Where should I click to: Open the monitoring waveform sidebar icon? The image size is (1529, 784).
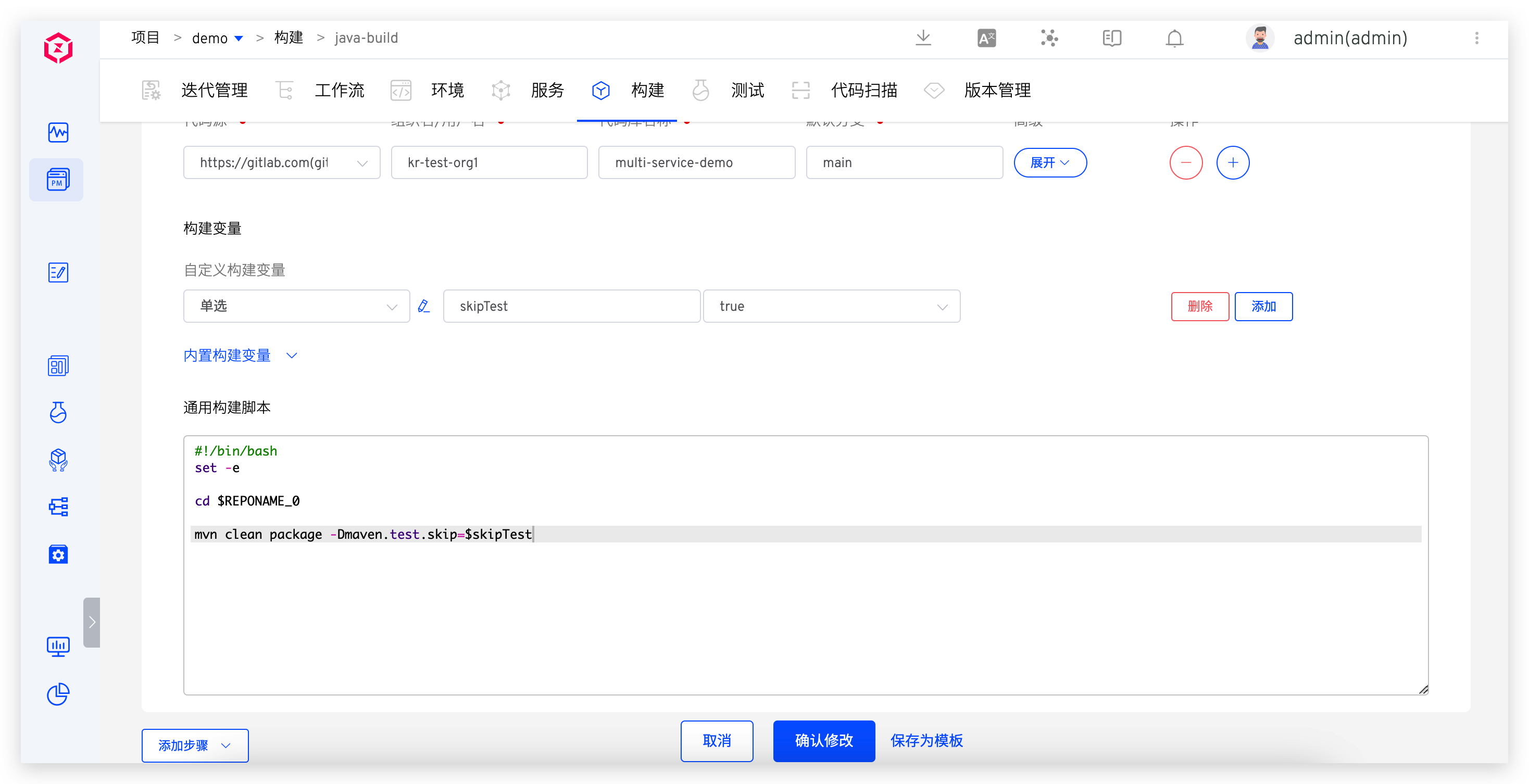pyautogui.click(x=58, y=132)
